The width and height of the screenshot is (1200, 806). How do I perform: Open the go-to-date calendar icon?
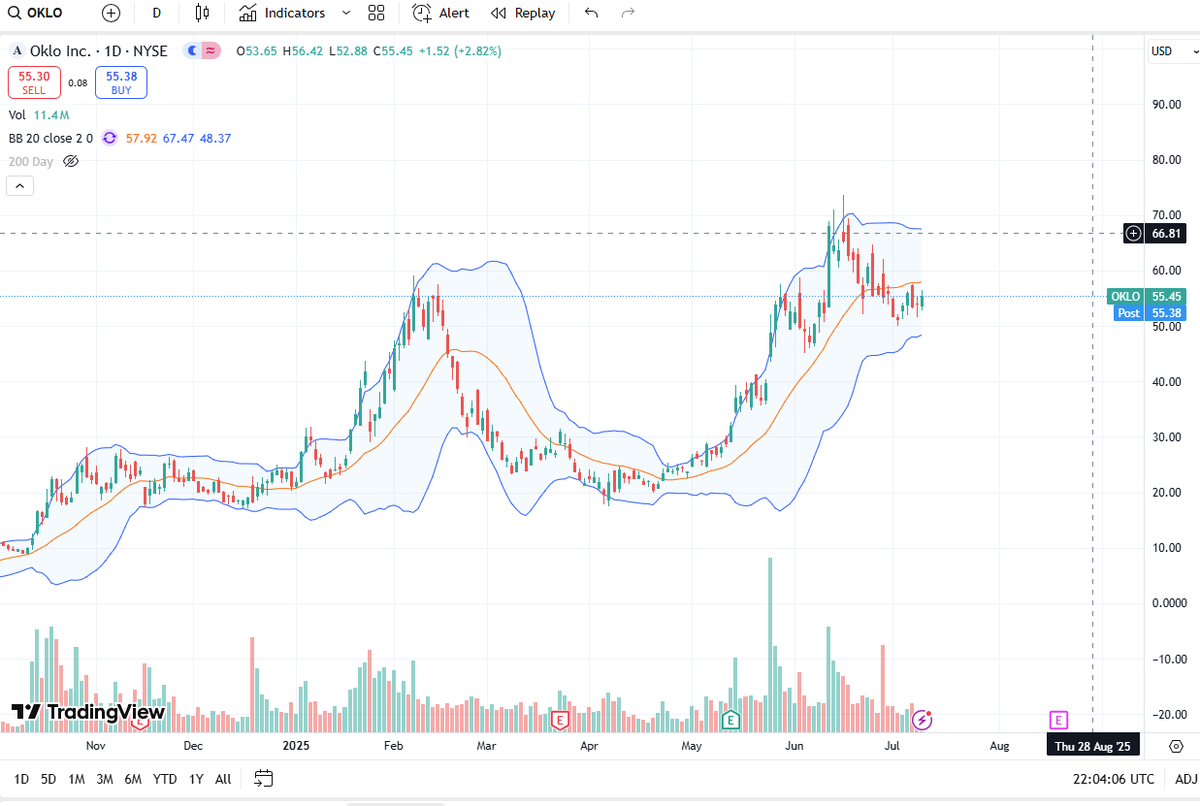click(264, 778)
